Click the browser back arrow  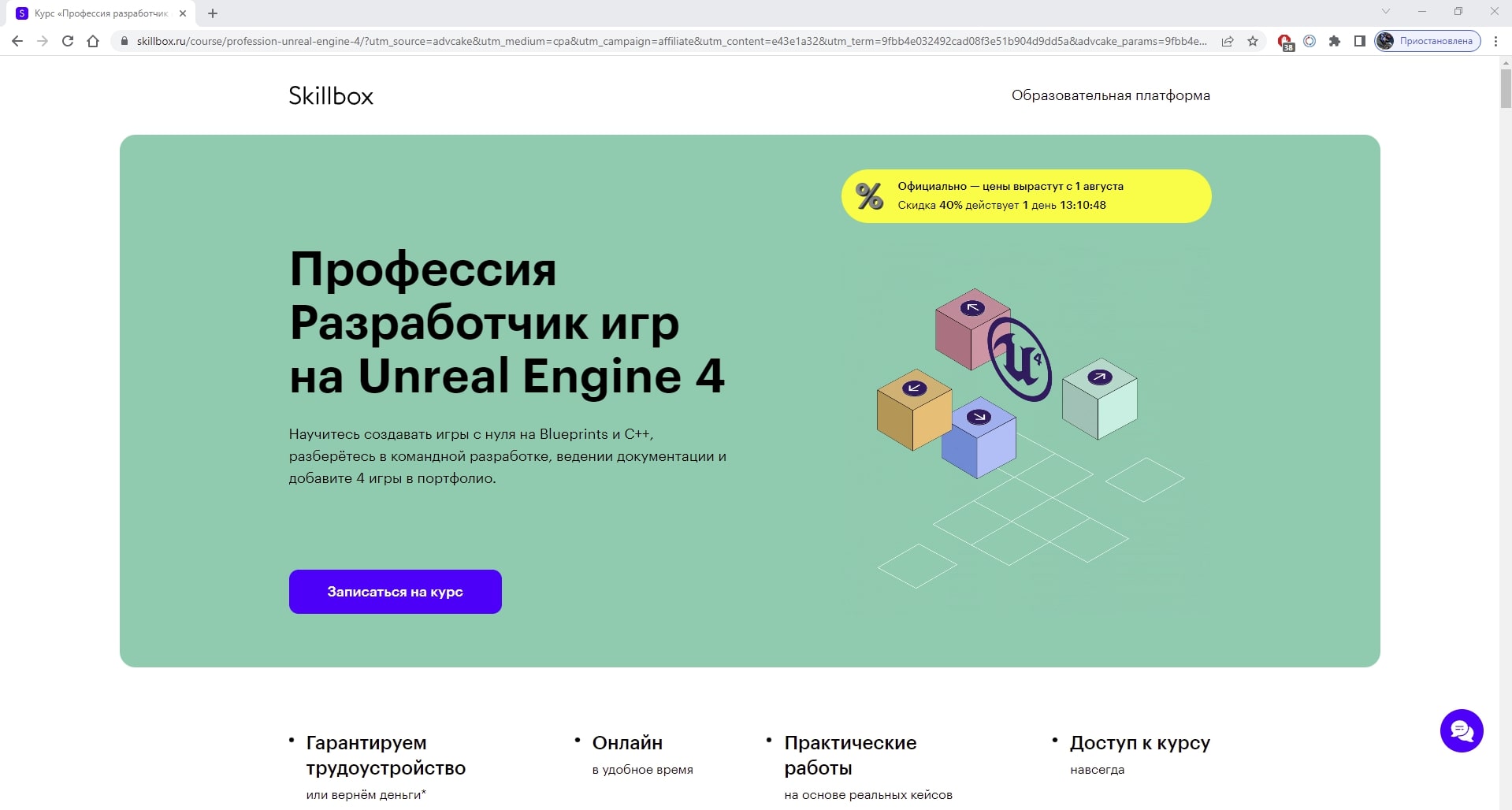pyautogui.click(x=17, y=41)
